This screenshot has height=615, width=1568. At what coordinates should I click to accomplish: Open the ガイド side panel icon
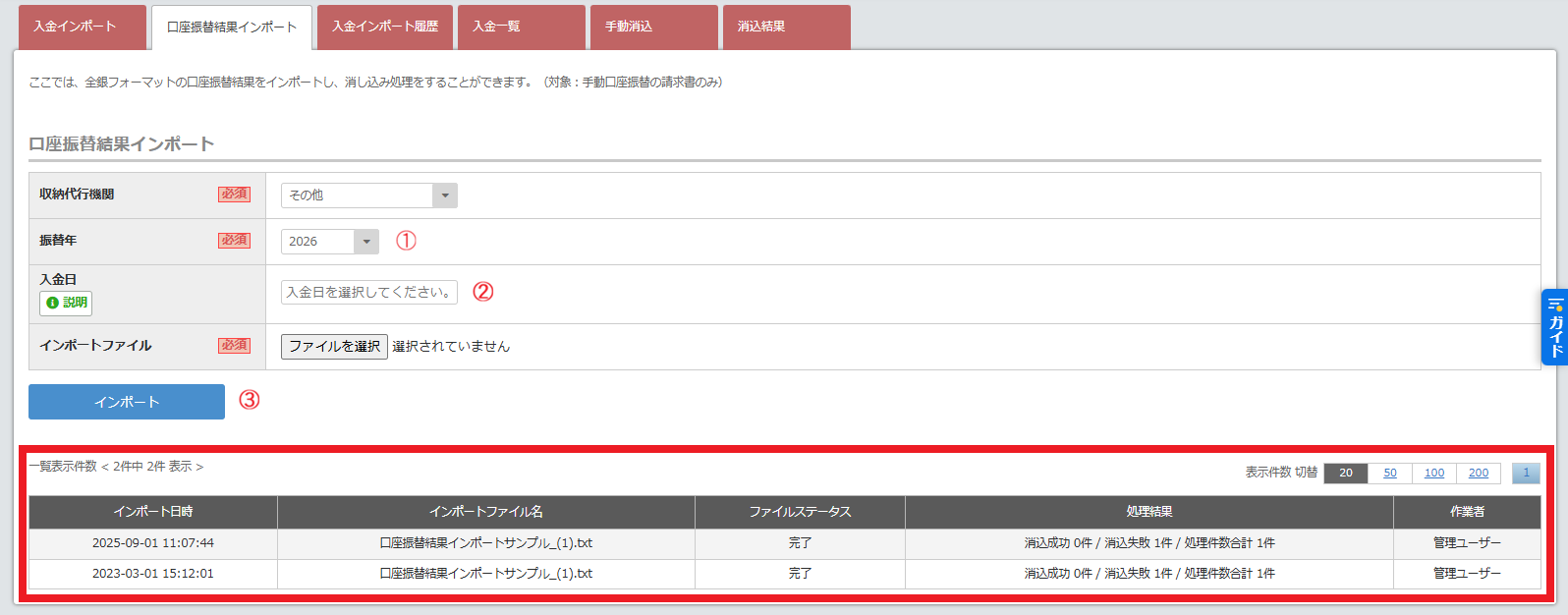click(1554, 327)
